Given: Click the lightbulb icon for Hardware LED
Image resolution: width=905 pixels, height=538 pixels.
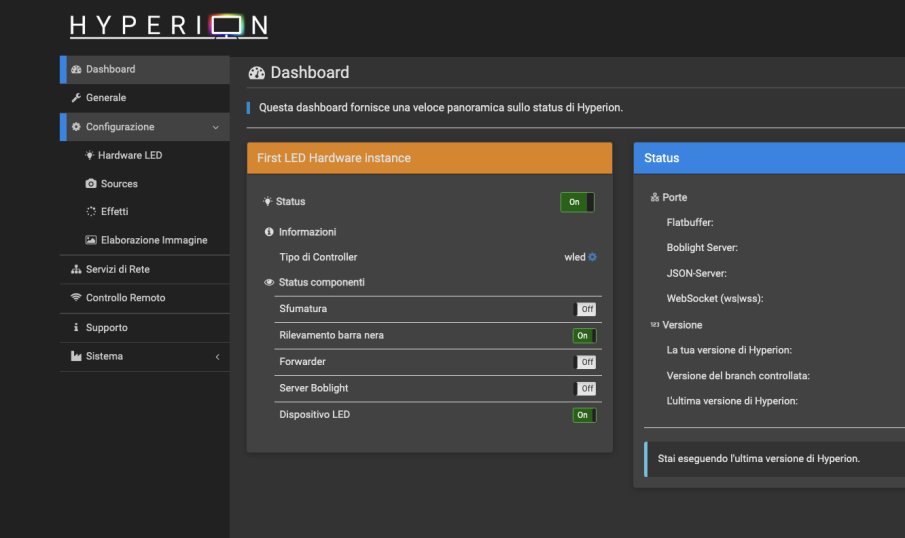Looking at the screenshot, I should 90,155.
